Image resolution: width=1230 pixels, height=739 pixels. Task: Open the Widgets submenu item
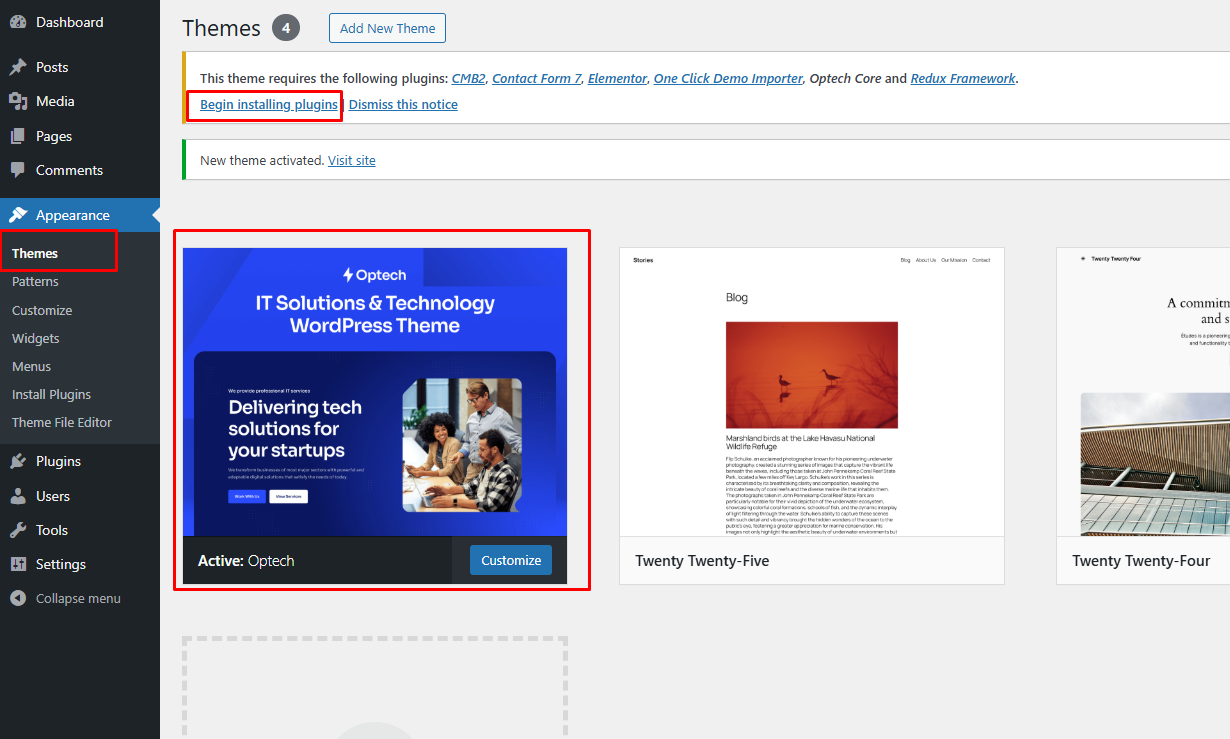click(x=36, y=338)
